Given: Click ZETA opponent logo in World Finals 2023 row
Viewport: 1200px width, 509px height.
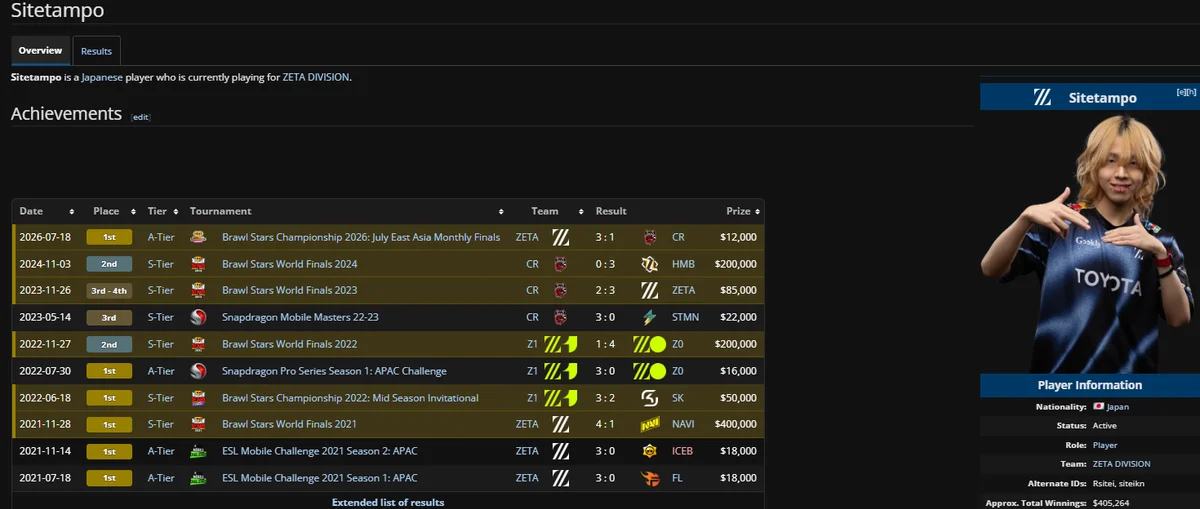Looking at the screenshot, I should [650, 291].
